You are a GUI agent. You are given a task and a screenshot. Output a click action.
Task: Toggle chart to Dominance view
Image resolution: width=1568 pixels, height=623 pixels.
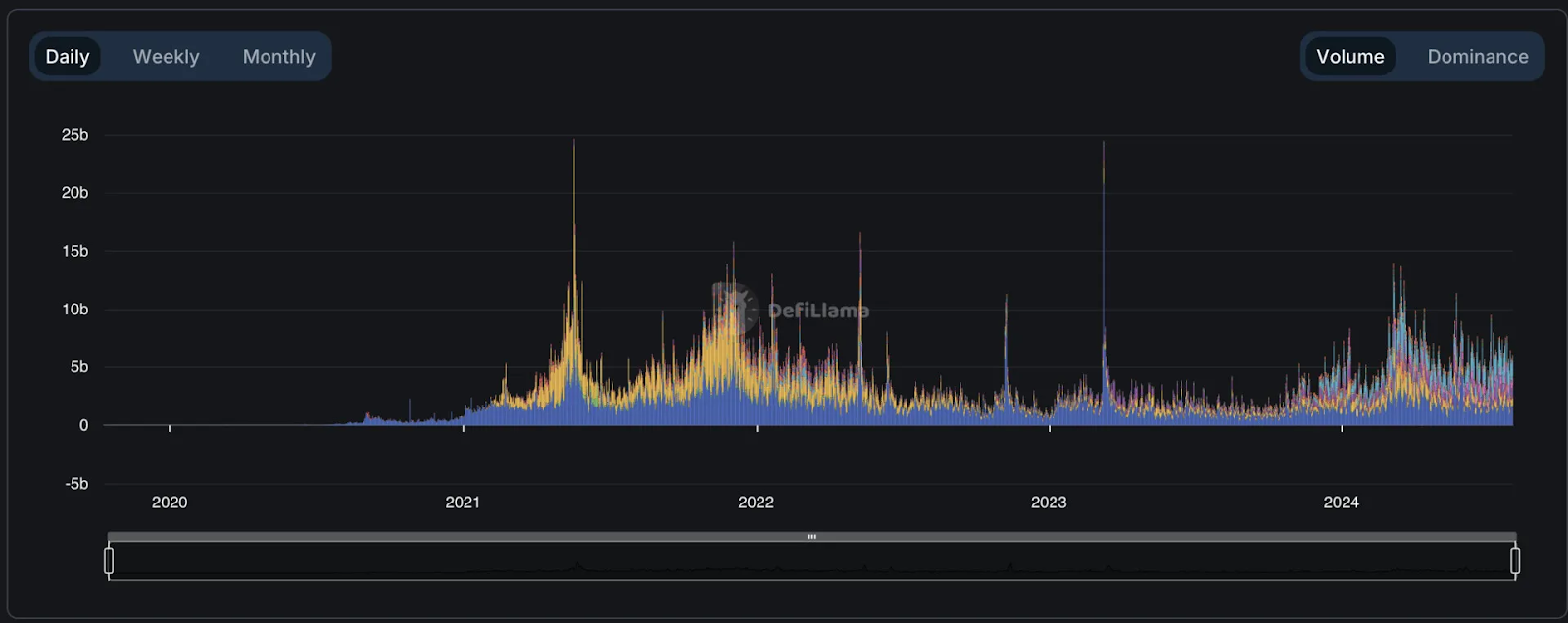click(1477, 57)
